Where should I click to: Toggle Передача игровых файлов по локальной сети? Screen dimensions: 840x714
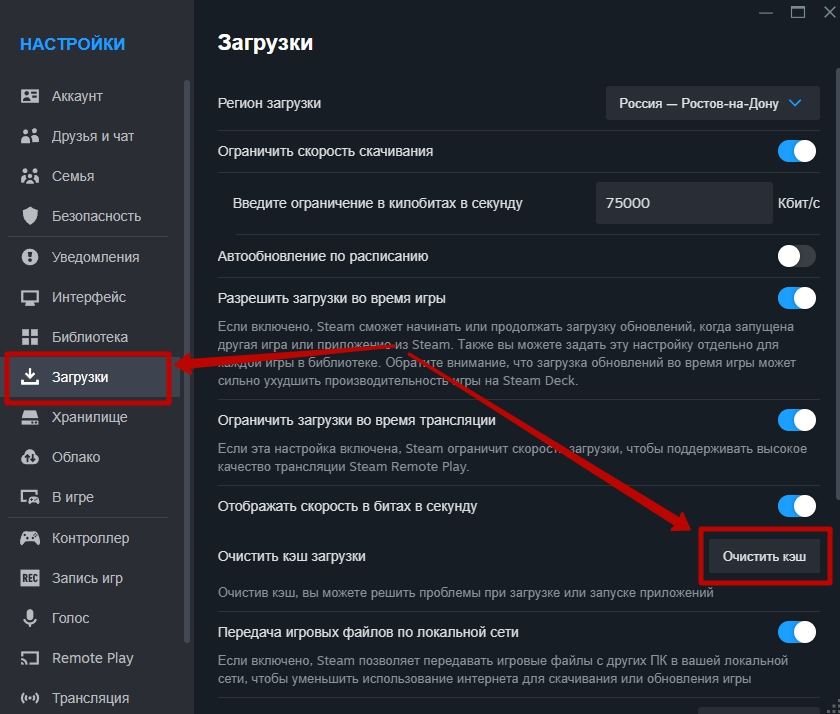[797, 632]
